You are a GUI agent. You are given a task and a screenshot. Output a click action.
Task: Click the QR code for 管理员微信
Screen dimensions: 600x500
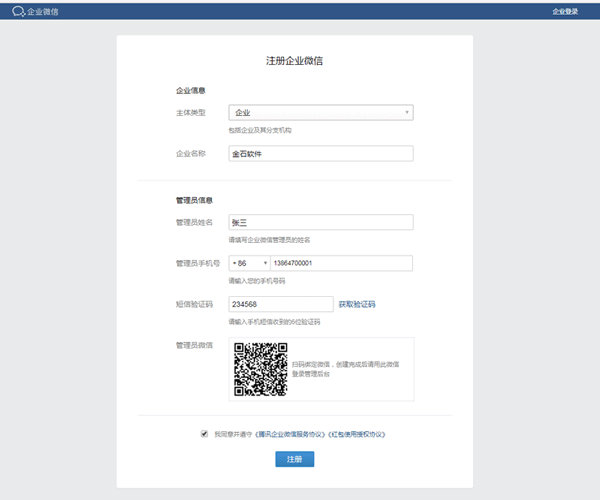pyautogui.click(x=261, y=369)
